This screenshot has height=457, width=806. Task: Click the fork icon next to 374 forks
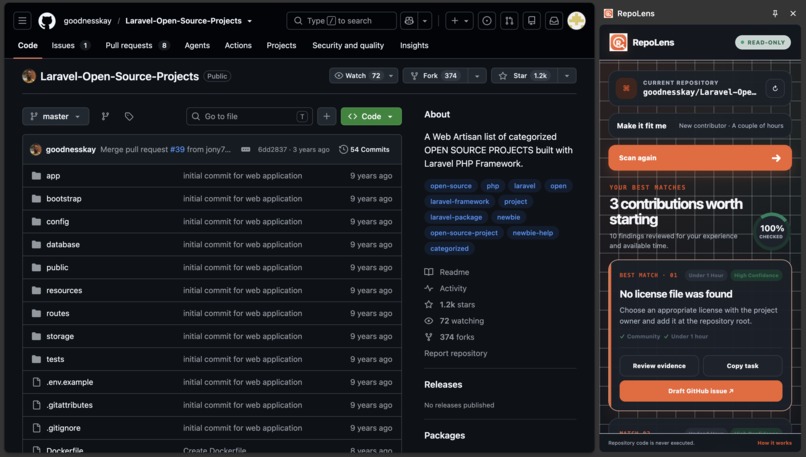coord(429,337)
